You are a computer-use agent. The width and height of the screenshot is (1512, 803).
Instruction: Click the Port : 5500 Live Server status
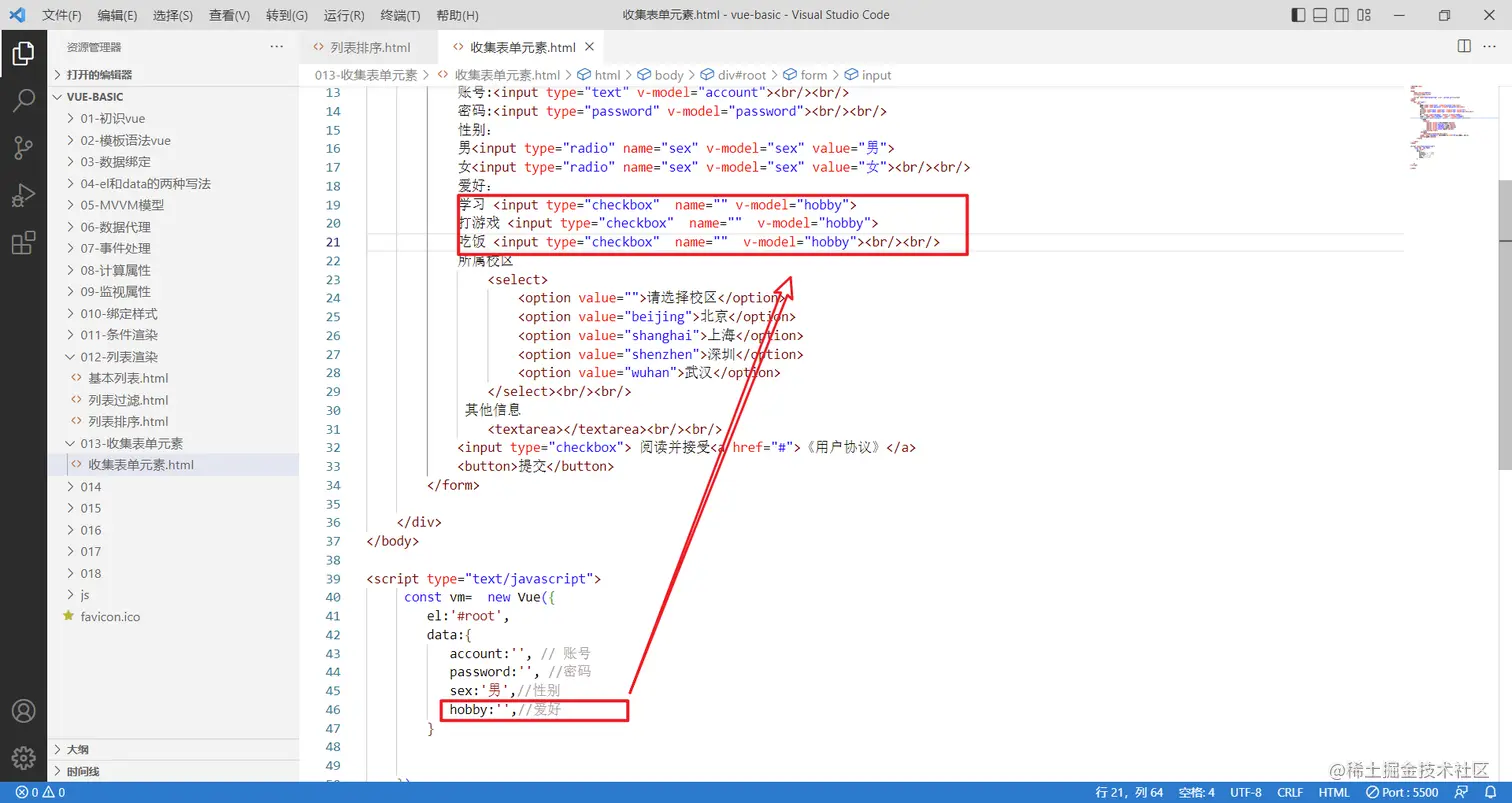point(1403,793)
